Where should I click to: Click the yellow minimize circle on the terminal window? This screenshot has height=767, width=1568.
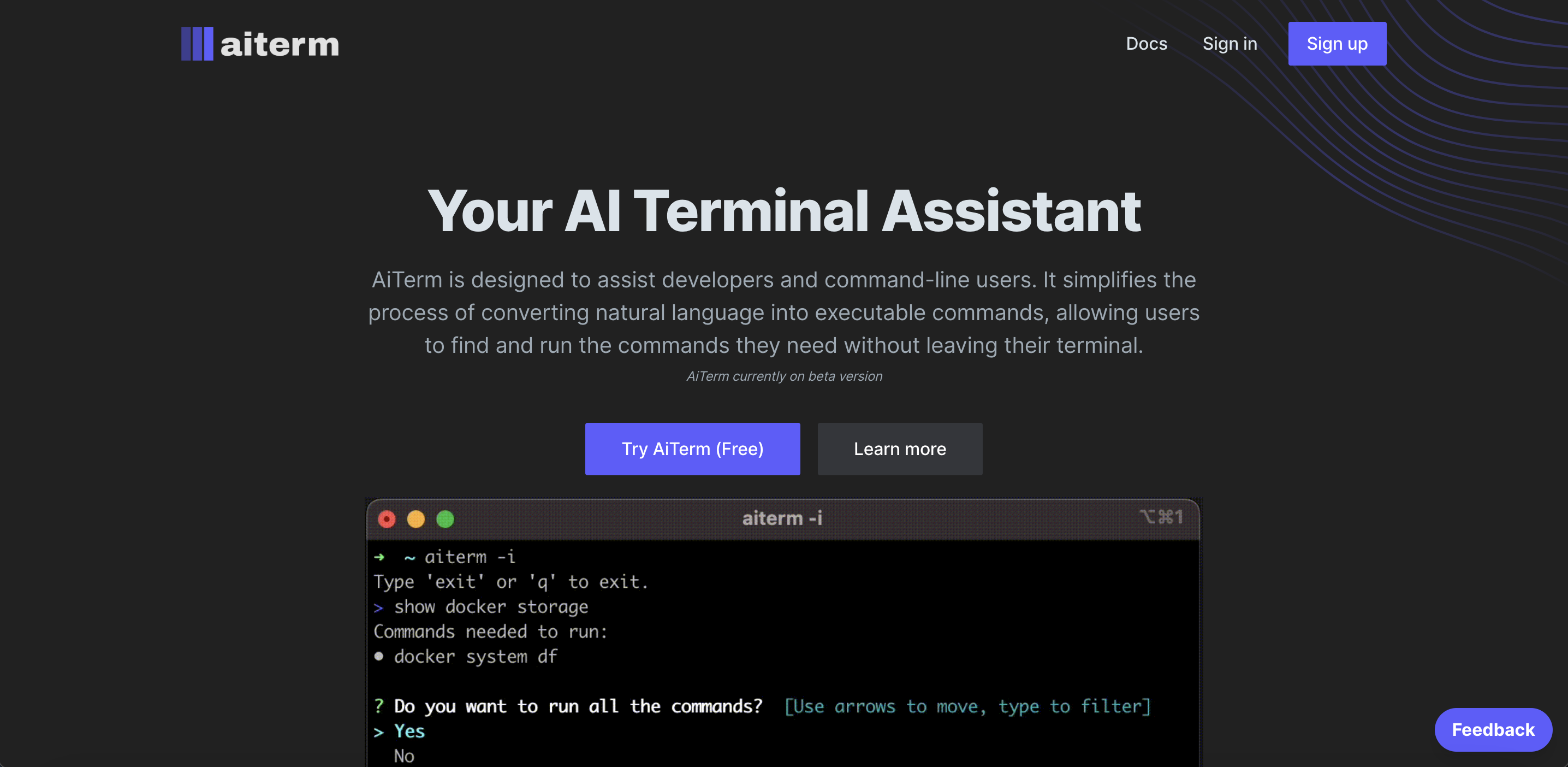(x=417, y=519)
